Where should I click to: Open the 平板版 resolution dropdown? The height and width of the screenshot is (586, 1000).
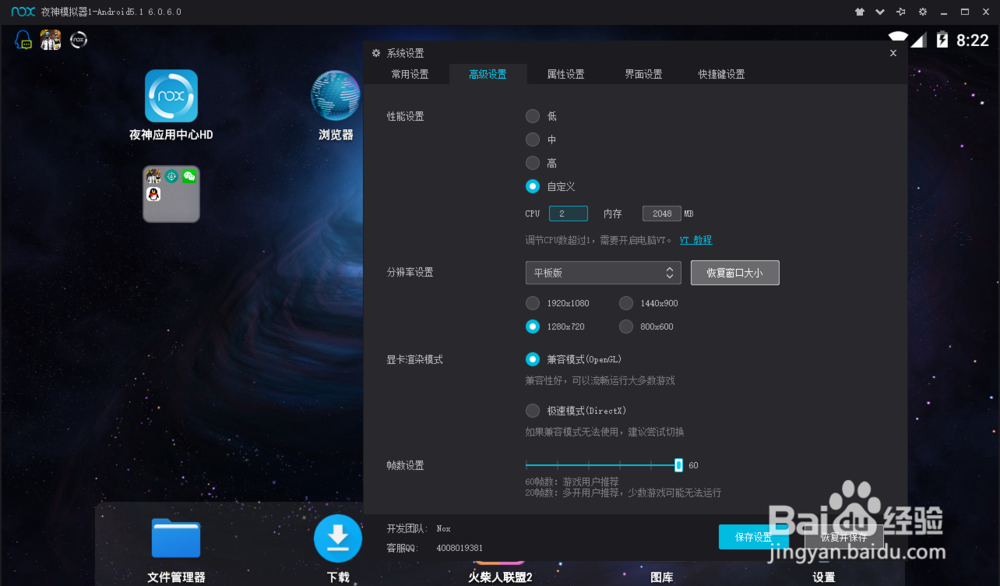(x=603, y=272)
